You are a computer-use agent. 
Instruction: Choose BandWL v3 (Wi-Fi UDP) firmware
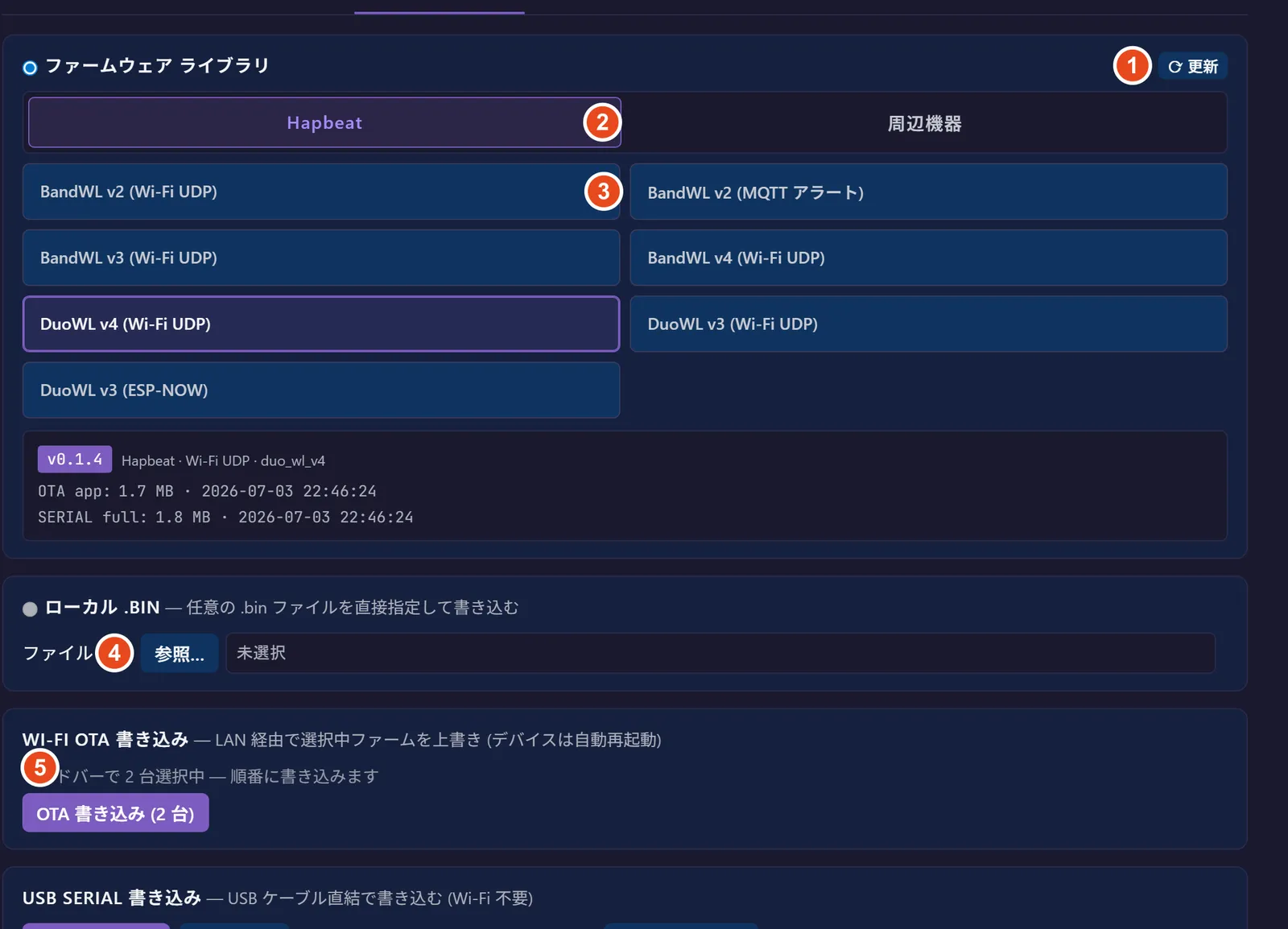tap(321, 258)
